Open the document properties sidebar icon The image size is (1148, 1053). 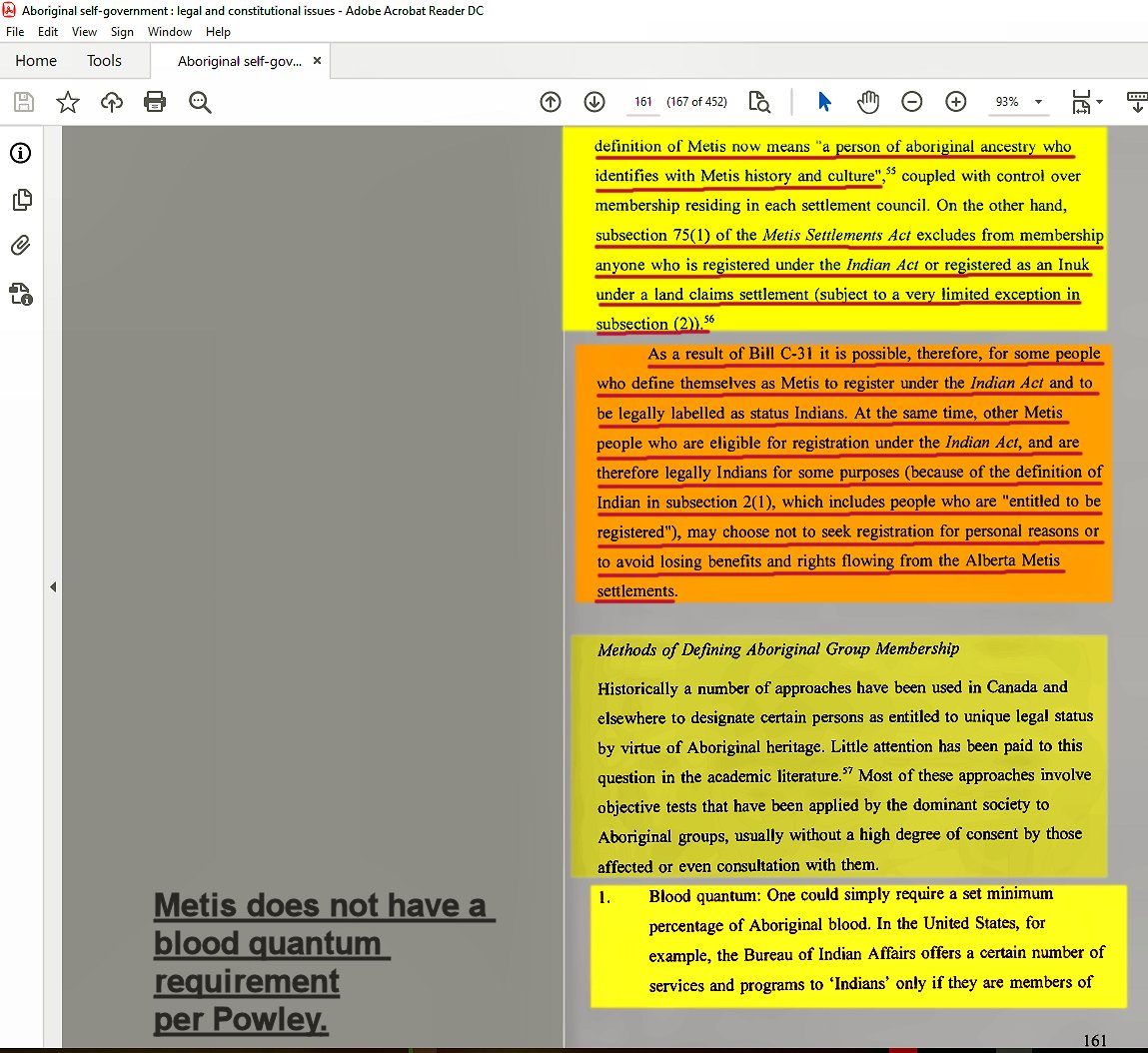[21, 295]
